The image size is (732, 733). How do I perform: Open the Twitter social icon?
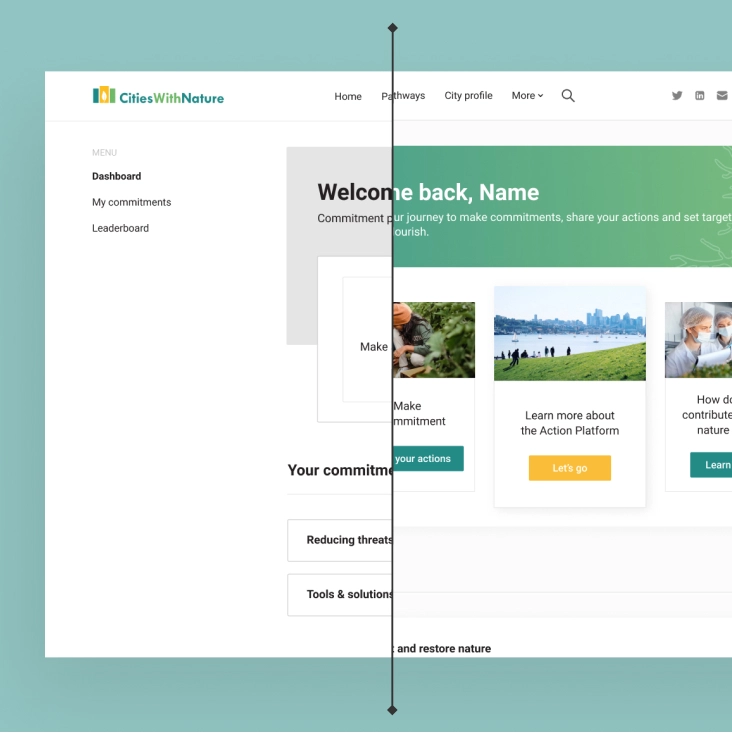pyautogui.click(x=677, y=95)
